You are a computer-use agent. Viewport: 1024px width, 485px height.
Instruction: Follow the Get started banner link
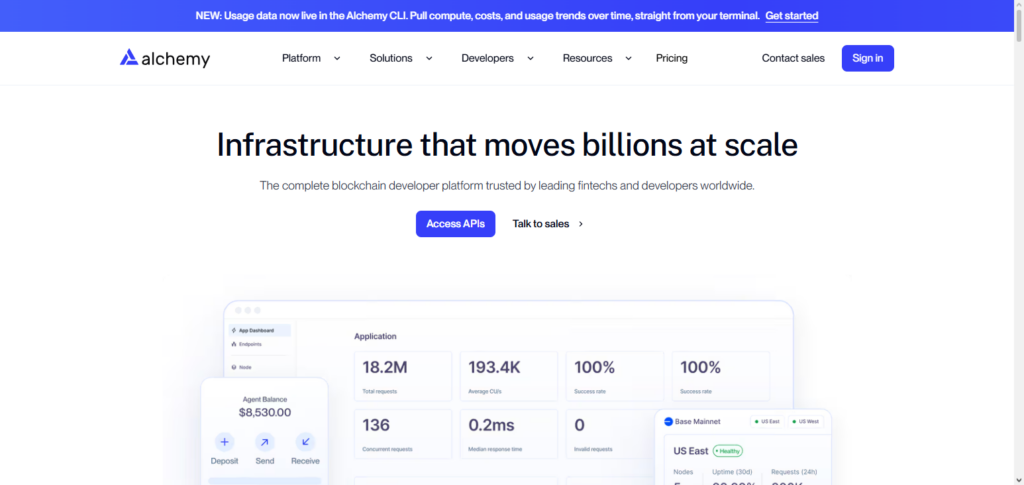tap(792, 16)
